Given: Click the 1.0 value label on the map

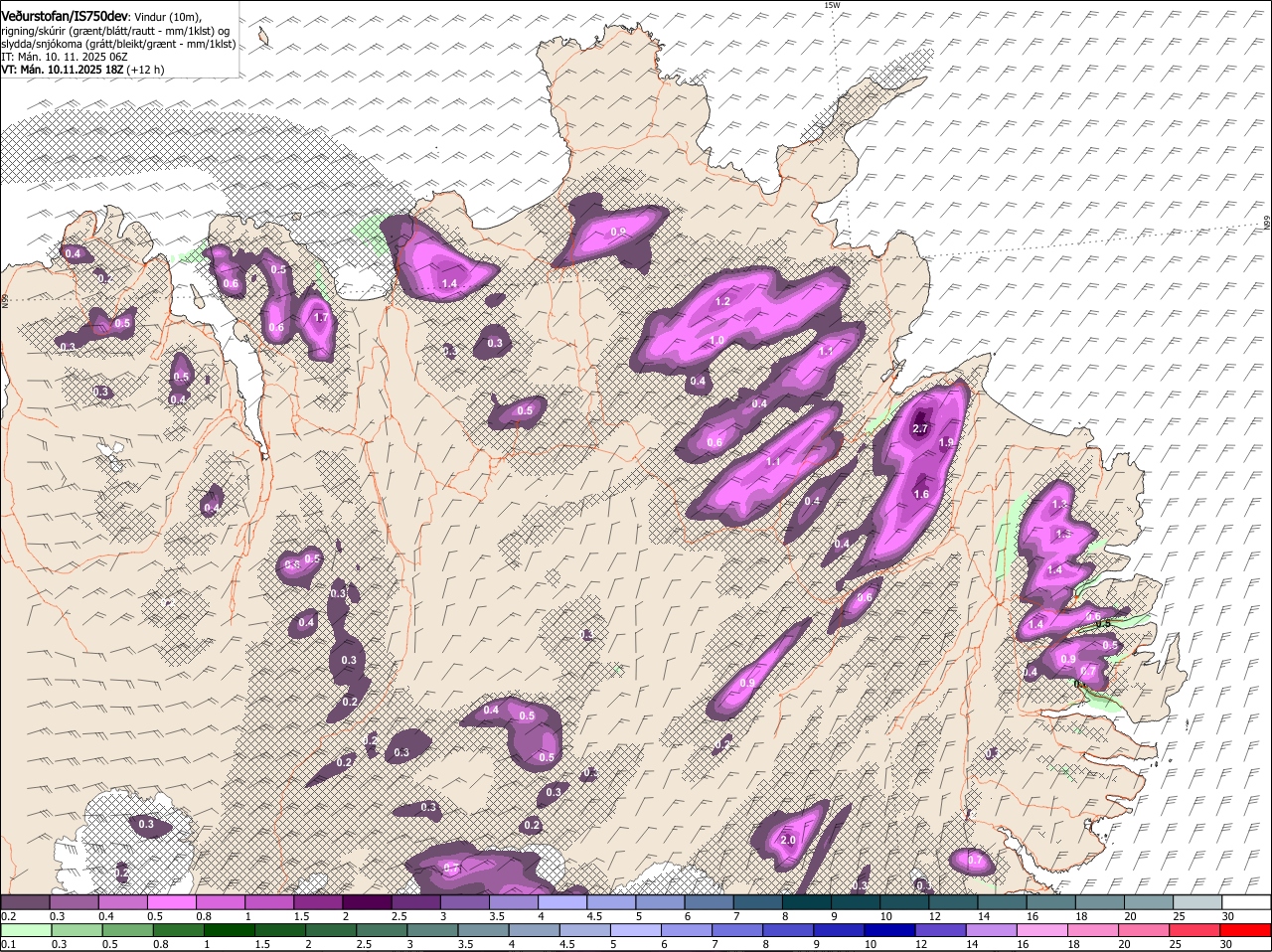Looking at the screenshot, I should (x=716, y=341).
